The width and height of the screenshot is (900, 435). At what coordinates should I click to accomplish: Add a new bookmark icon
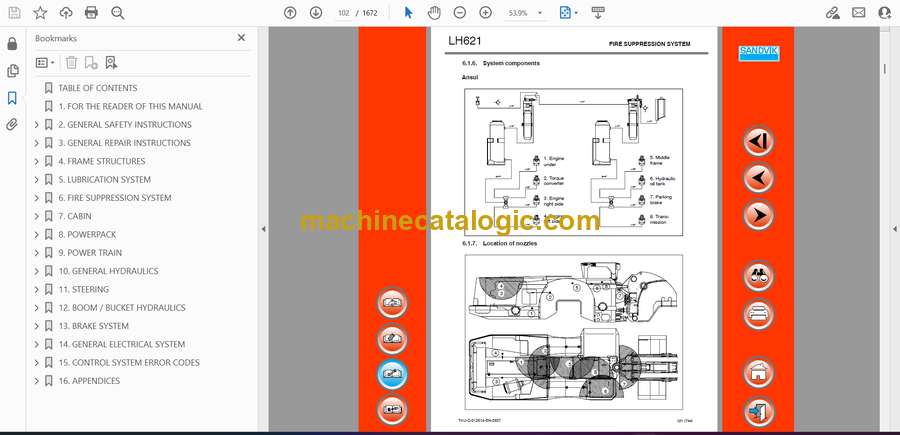[x=91, y=63]
